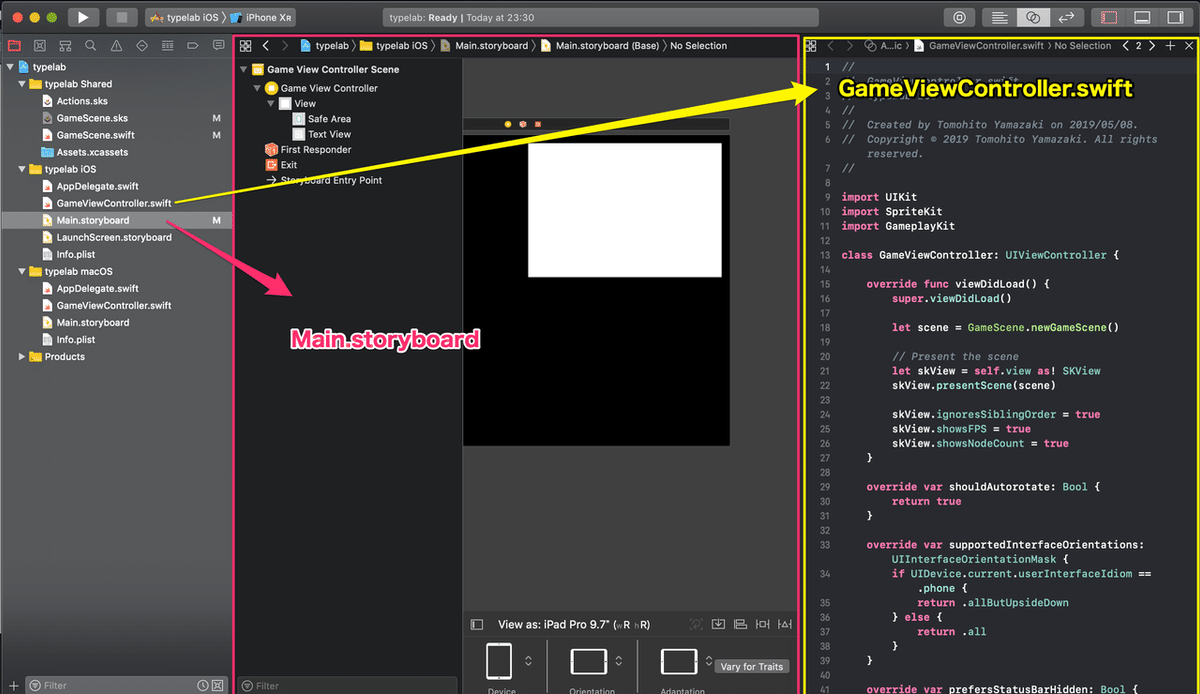Expand the Products group

[22, 356]
